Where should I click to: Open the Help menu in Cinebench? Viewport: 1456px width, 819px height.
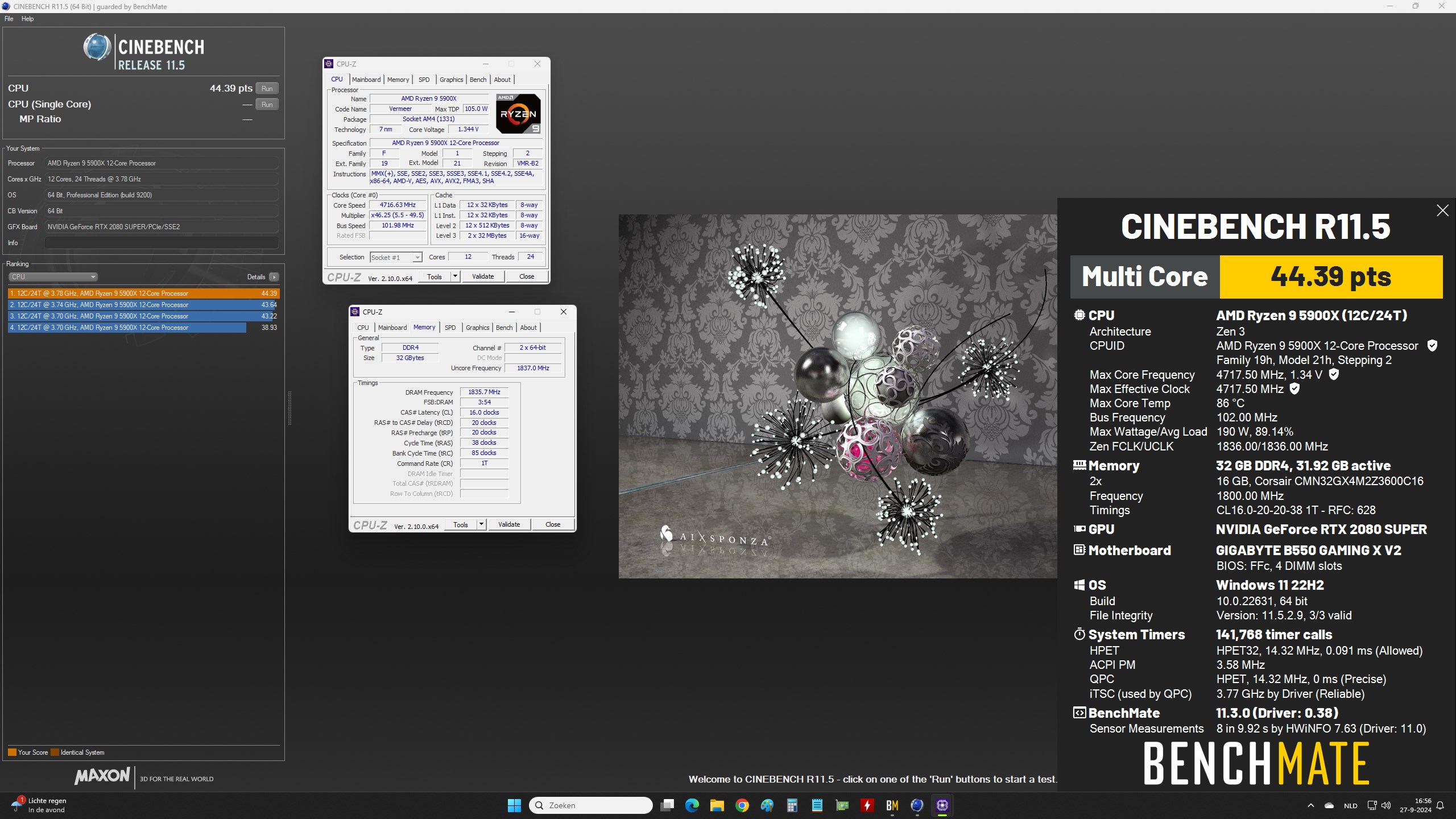27,19
